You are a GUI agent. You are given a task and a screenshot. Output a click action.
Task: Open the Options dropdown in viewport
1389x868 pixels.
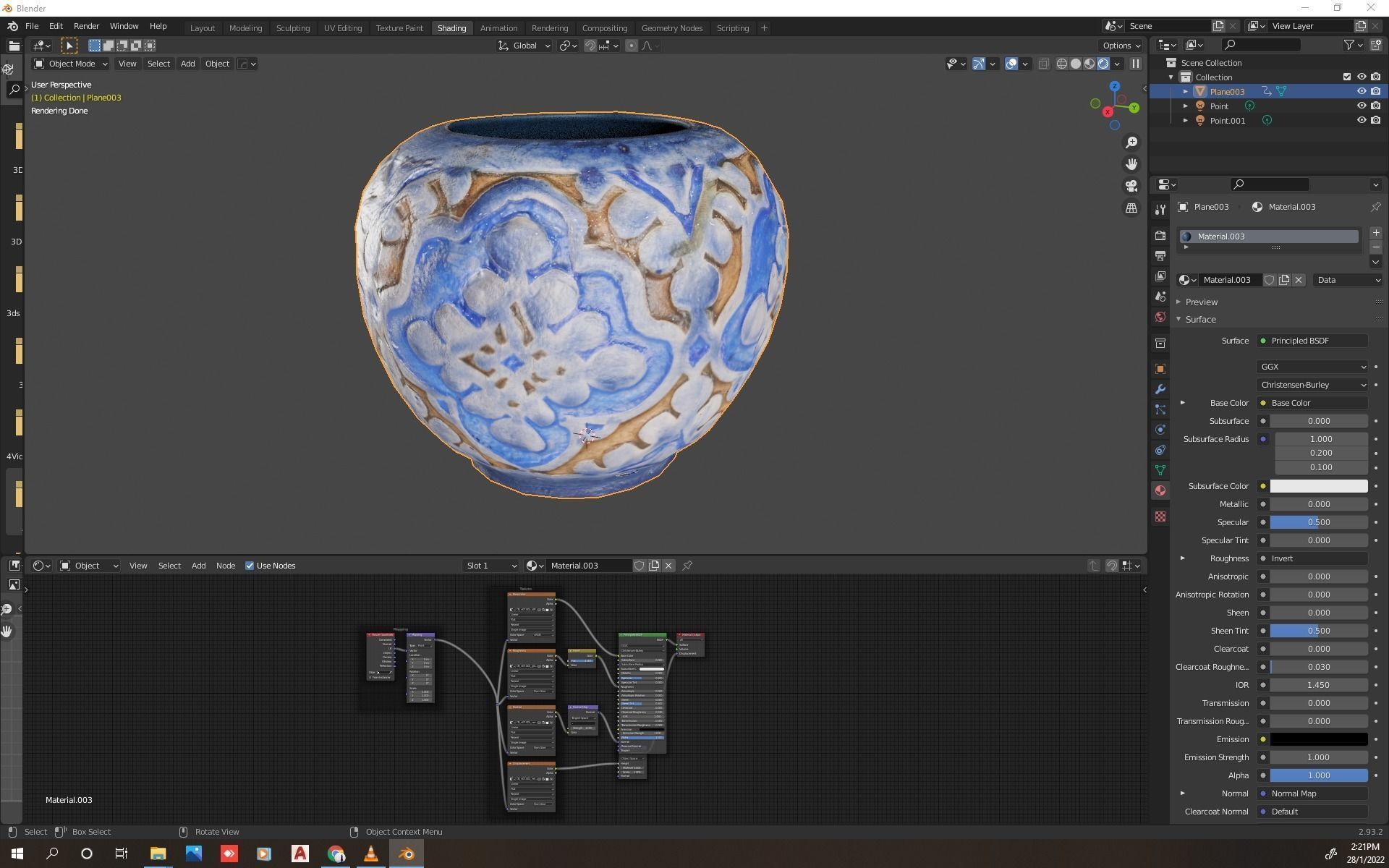point(1121,46)
